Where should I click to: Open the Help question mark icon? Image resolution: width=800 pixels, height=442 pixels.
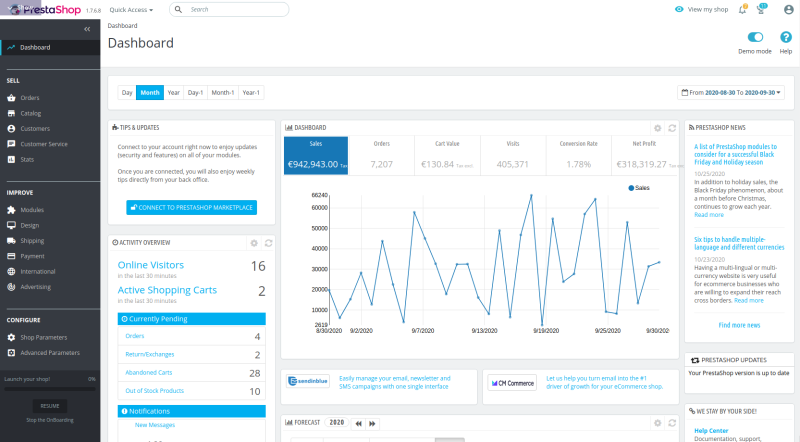click(x=785, y=37)
